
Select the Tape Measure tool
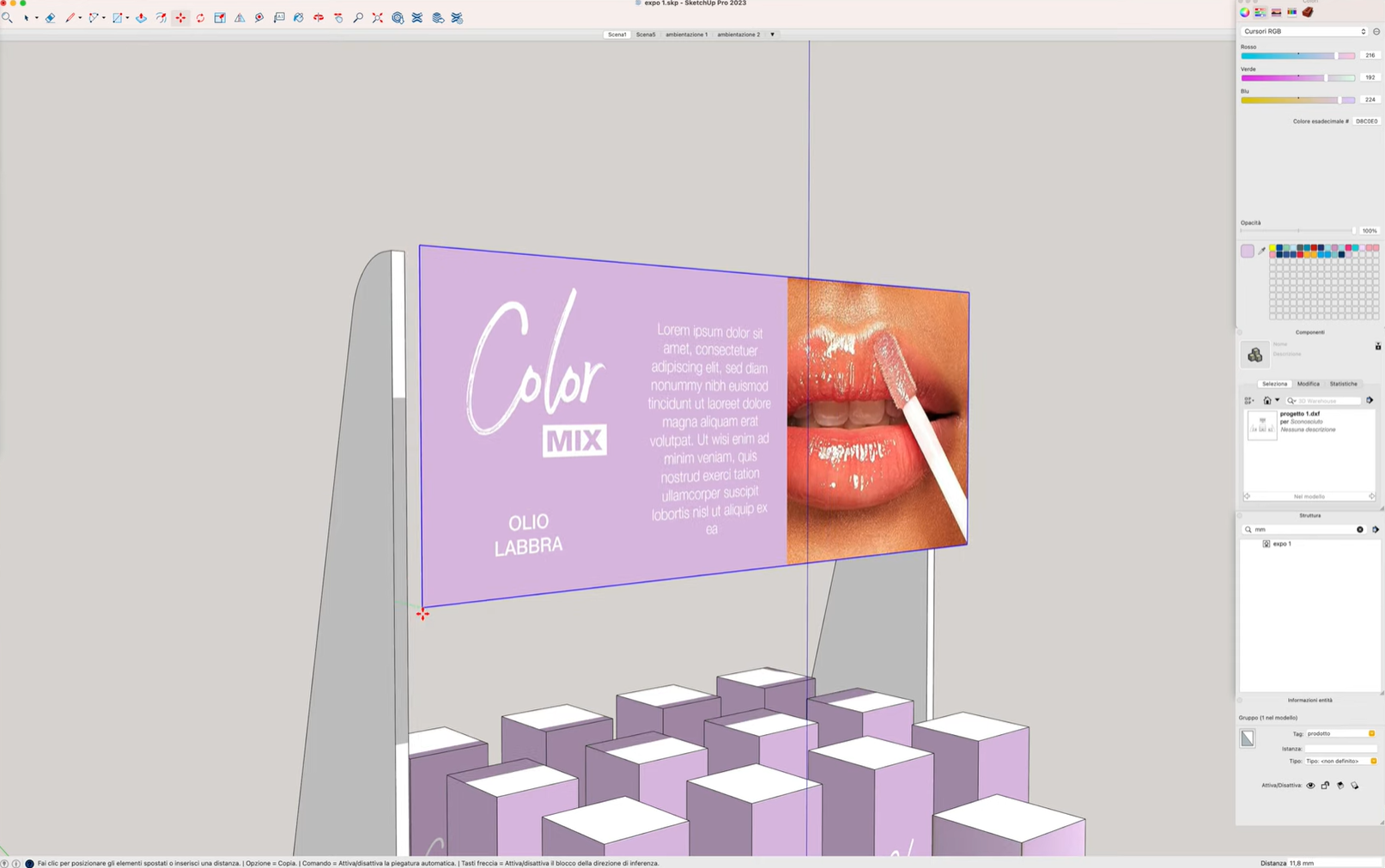[259, 18]
